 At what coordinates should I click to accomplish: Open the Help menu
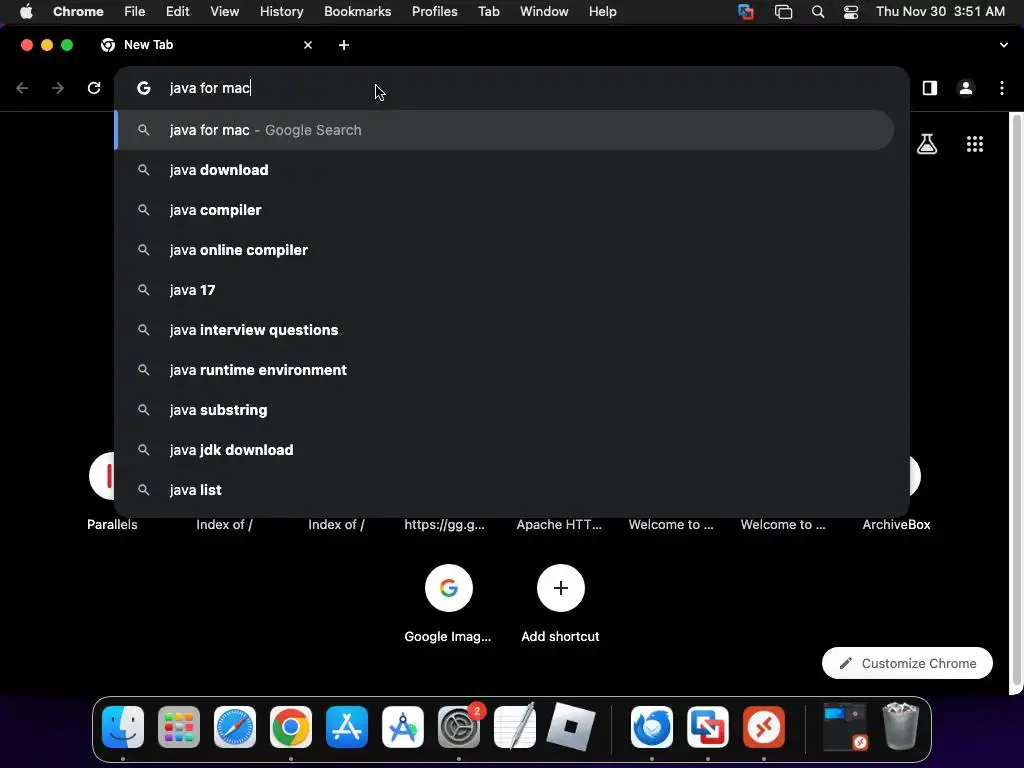(602, 12)
